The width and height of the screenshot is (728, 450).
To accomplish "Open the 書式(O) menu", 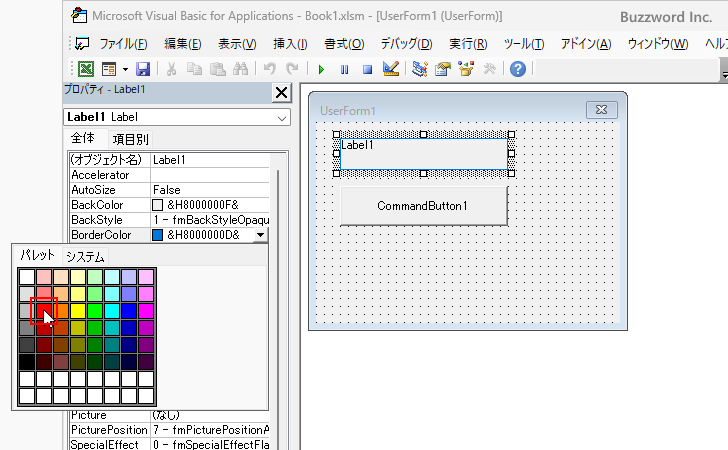I will (344, 44).
